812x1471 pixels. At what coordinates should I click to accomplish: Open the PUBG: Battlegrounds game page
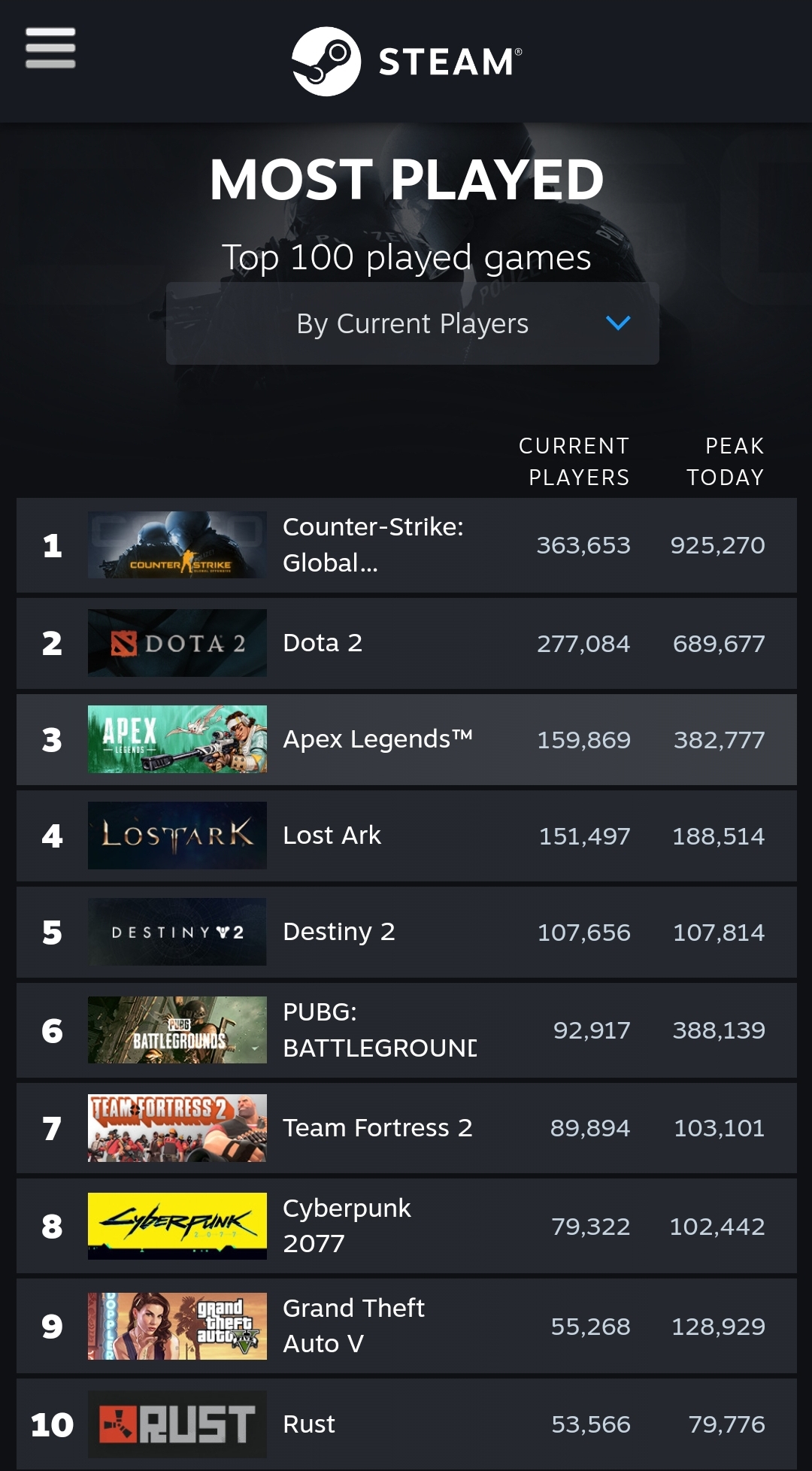pyautogui.click(x=379, y=1028)
